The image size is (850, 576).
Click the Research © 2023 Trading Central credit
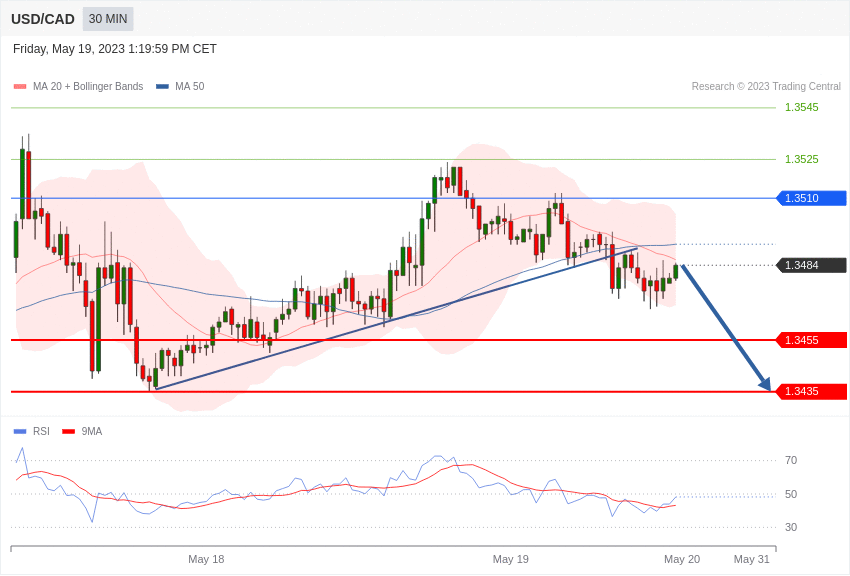[x=766, y=86]
